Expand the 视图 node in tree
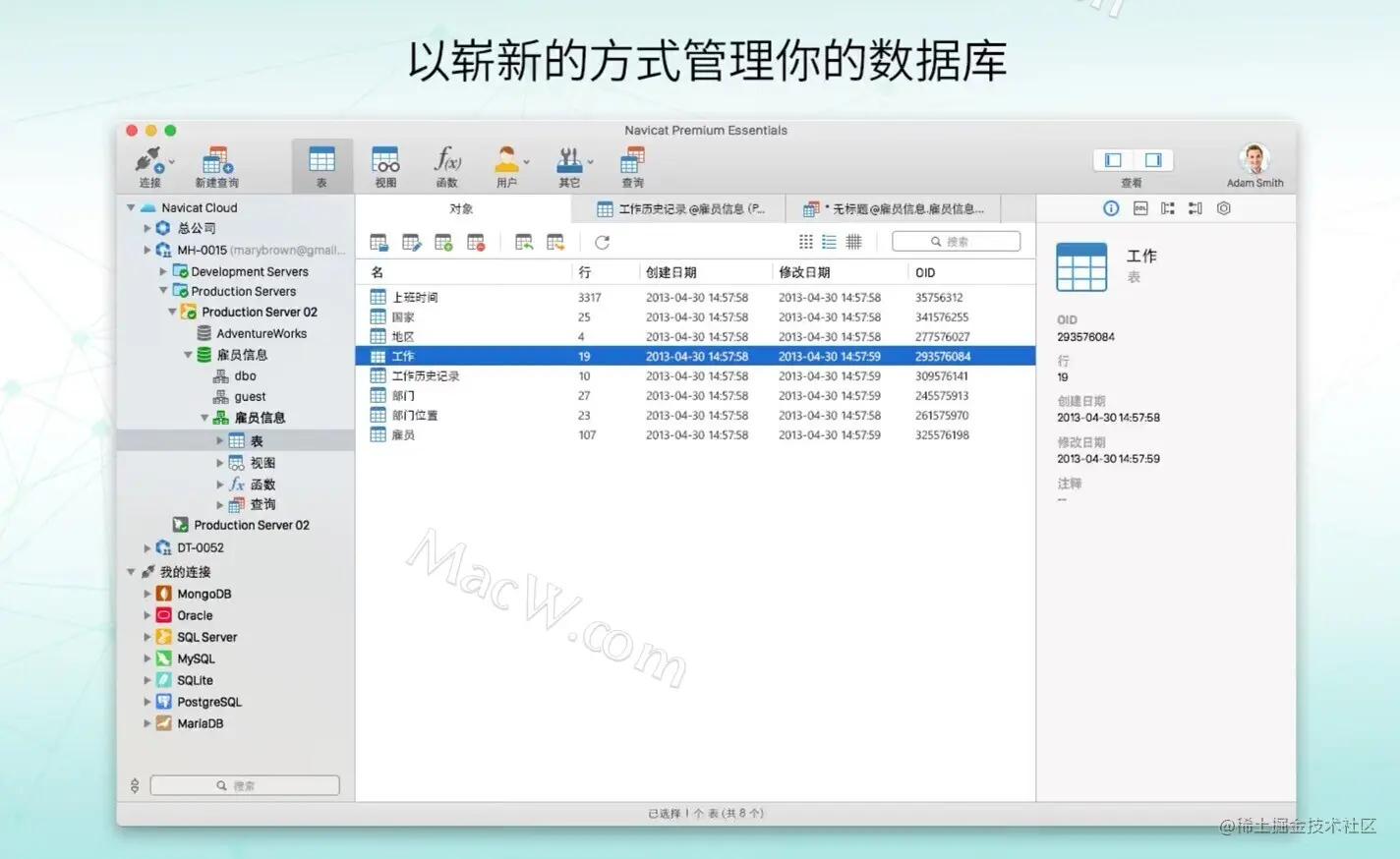 pyautogui.click(x=220, y=463)
